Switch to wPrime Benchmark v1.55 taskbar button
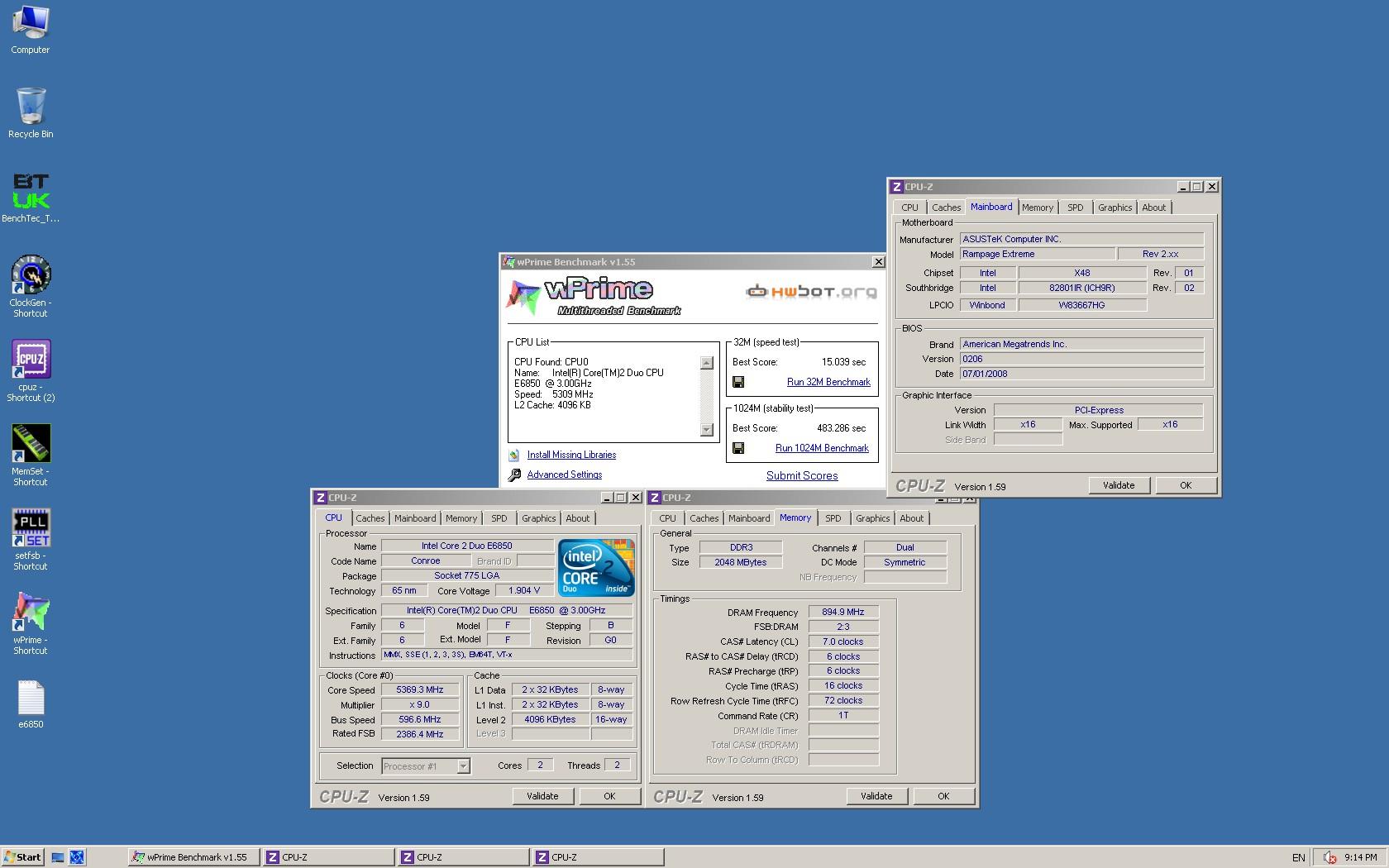Screen dimensions: 1389x868 click(x=194, y=857)
